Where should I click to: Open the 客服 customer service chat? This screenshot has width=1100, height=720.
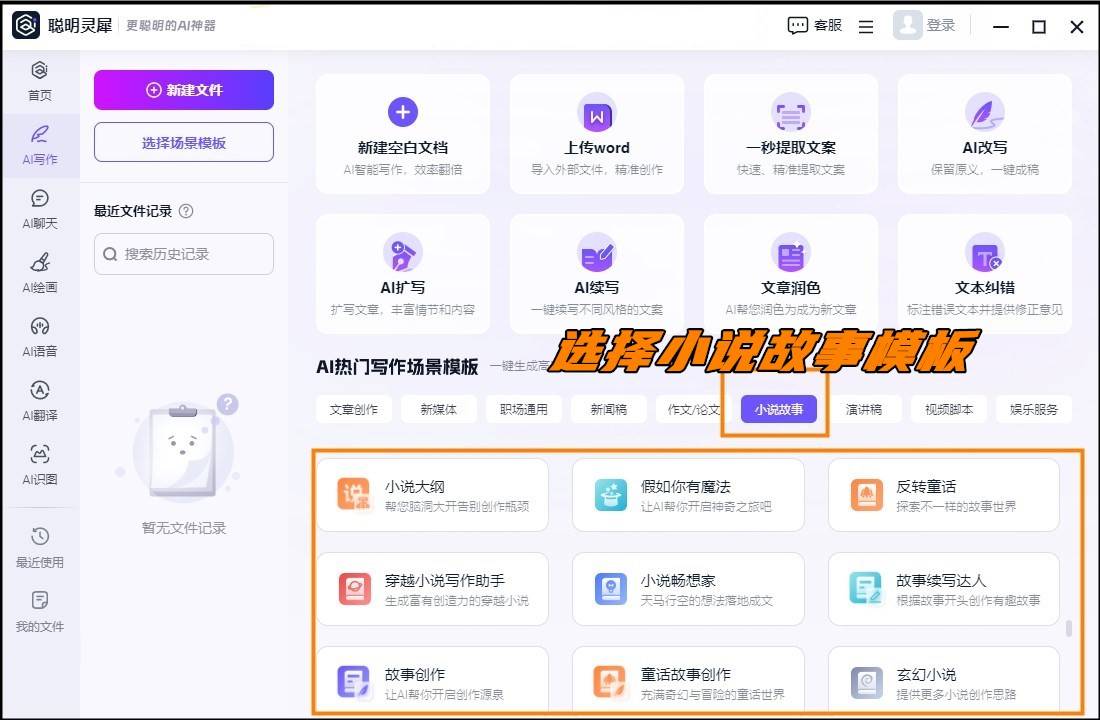coord(814,25)
